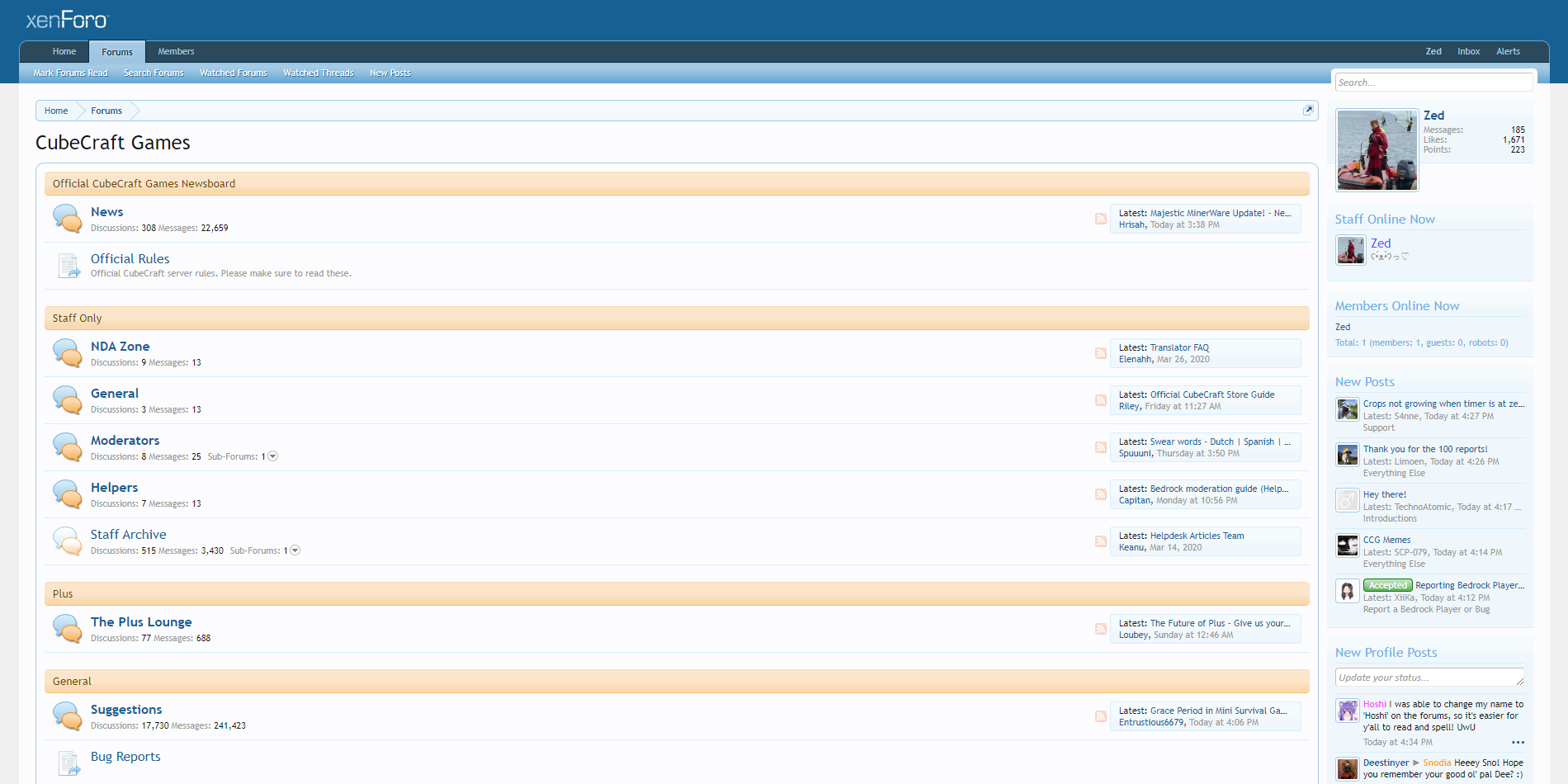
Task: Click the Search input field
Action: pyautogui.click(x=1434, y=83)
